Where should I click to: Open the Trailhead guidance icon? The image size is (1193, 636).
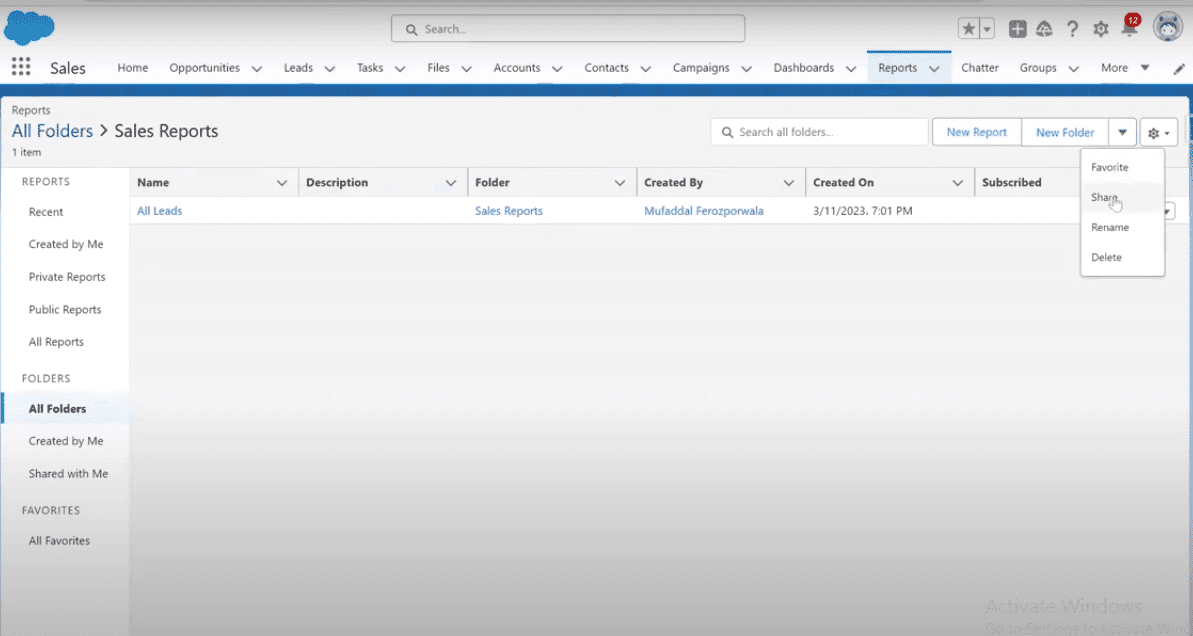point(1045,29)
